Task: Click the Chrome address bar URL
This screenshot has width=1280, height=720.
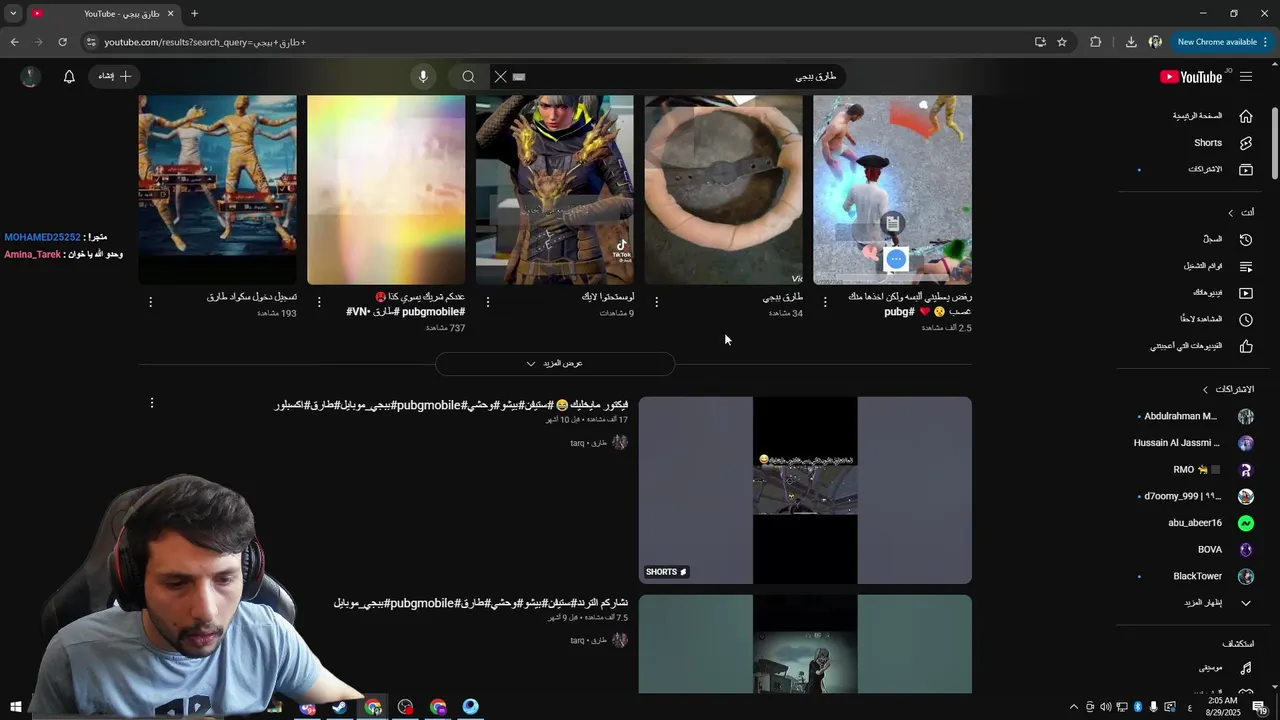Action: click(205, 42)
